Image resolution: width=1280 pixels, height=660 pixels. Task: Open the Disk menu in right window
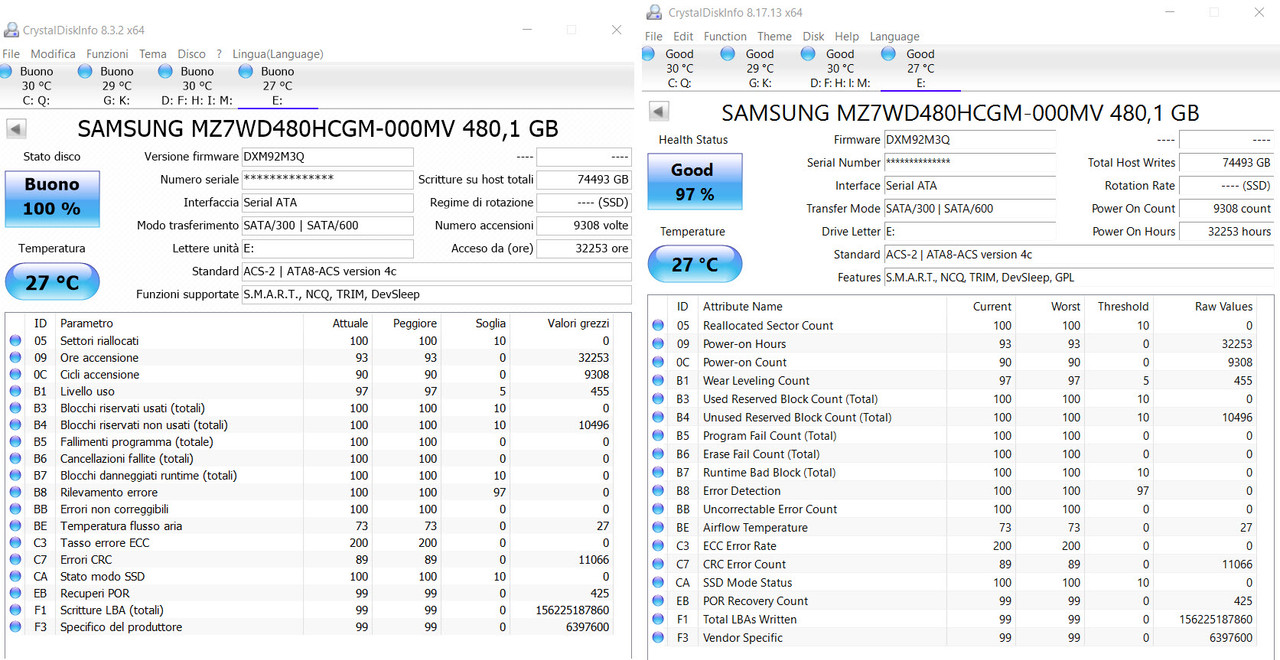(x=814, y=36)
